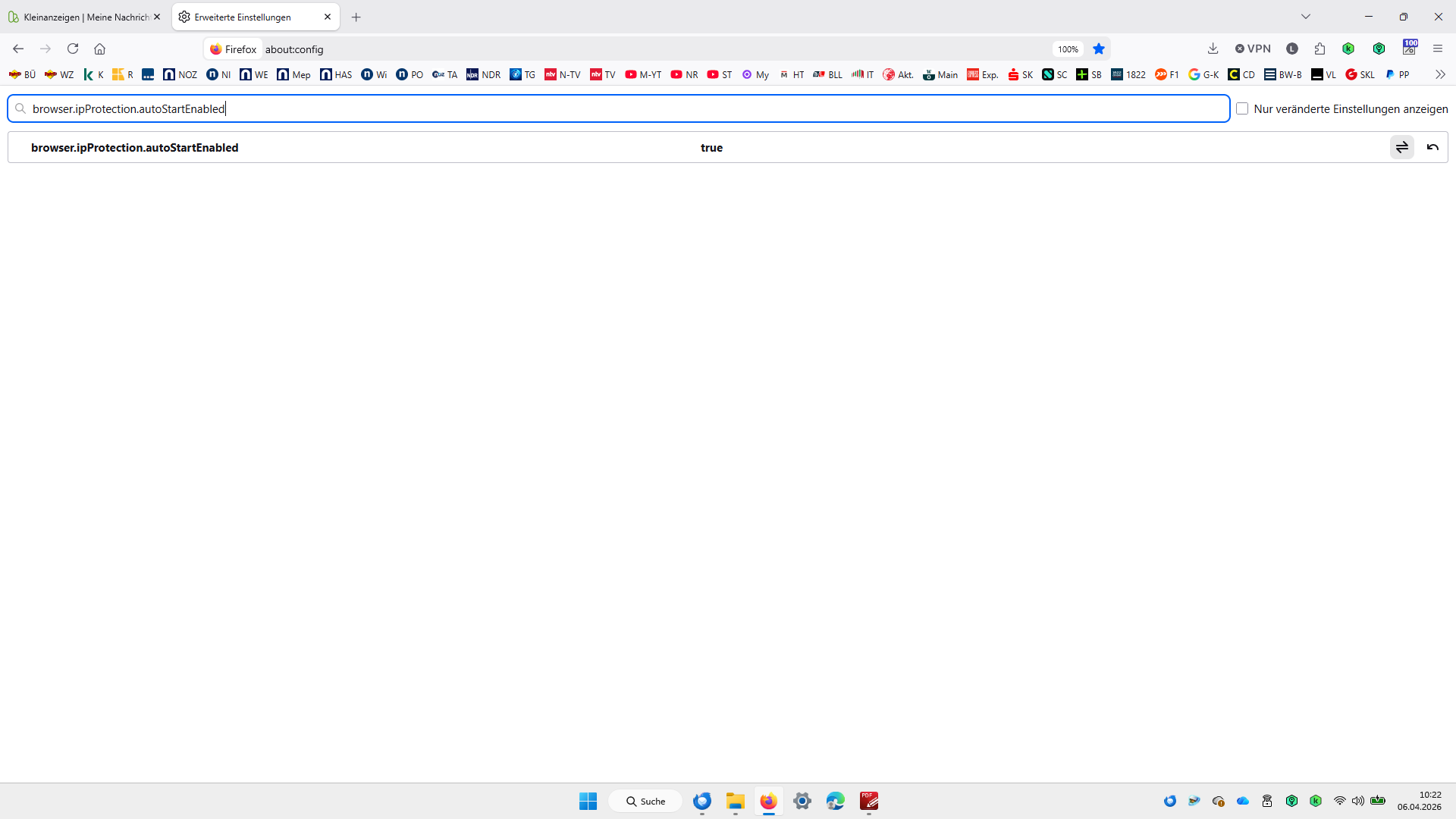Screen dimensions: 1456x819
Task: Open the Downloads panel
Action: 1213,49
